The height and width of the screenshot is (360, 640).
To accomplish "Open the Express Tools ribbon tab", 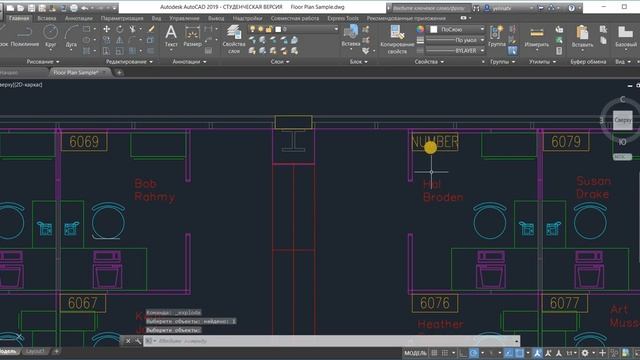I will click(343, 18).
